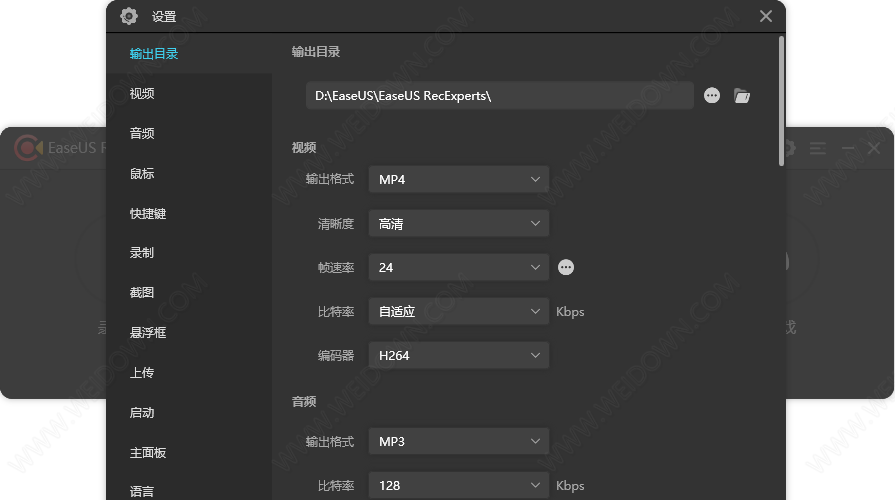Viewport: 895px width, 500px height.
Task: Expand the 帧速率 frame rate dropdown
Action: coord(458,268)
